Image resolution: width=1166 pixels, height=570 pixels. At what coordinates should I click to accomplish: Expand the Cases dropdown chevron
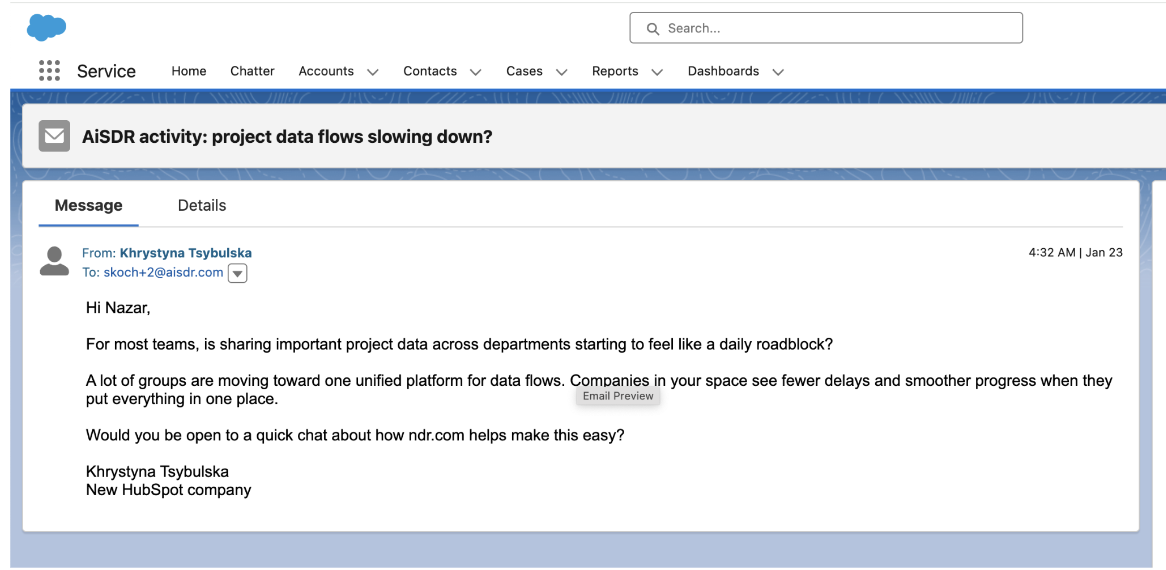561,72
